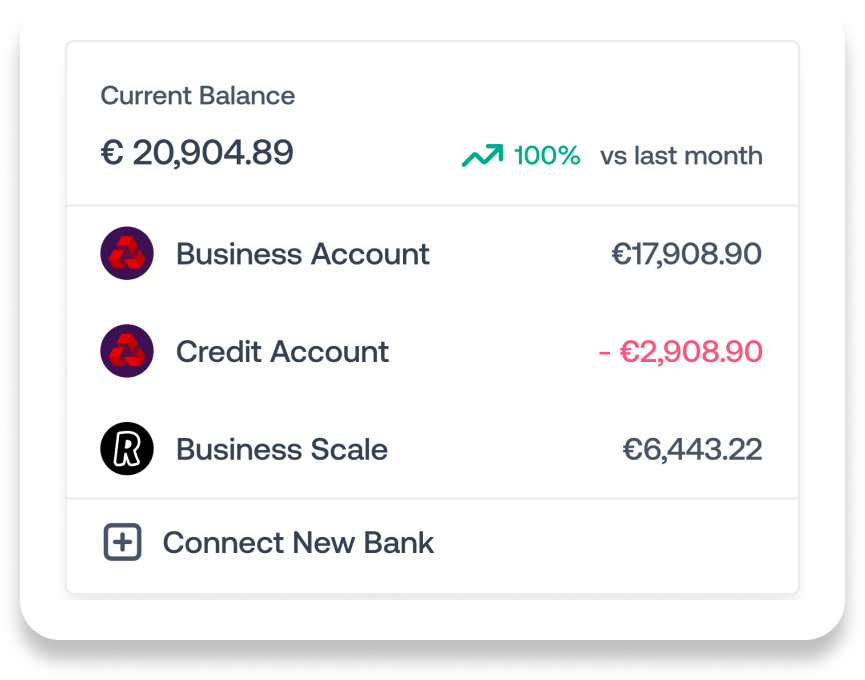
Task: Click the Revolut logo beside Business Scale
Action: tap(127, 450)
